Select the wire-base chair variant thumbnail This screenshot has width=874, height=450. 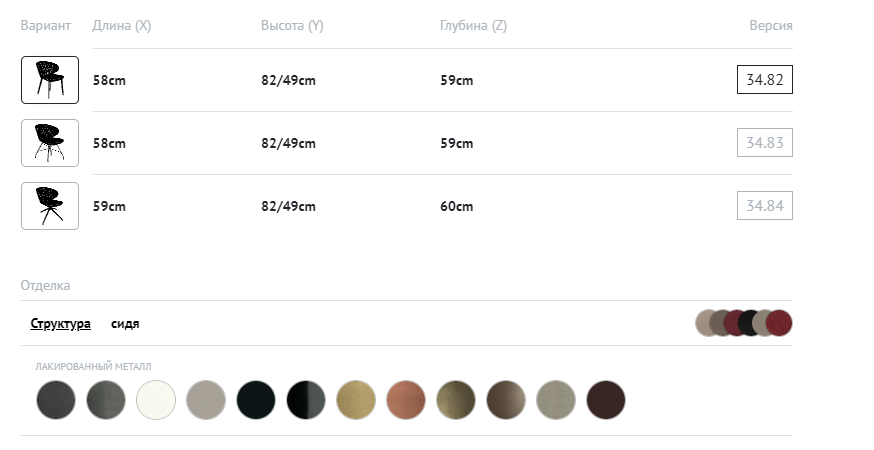click(x=50, y=143)
